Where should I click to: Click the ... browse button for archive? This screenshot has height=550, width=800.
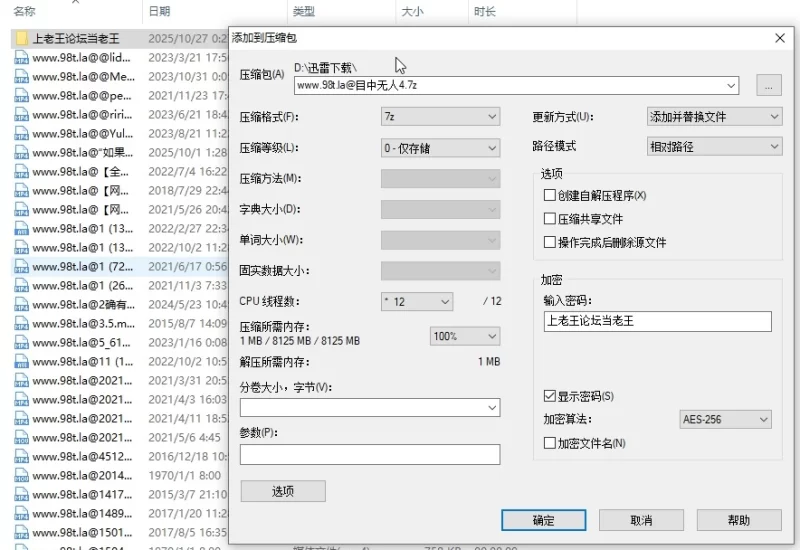click(769, 85)
